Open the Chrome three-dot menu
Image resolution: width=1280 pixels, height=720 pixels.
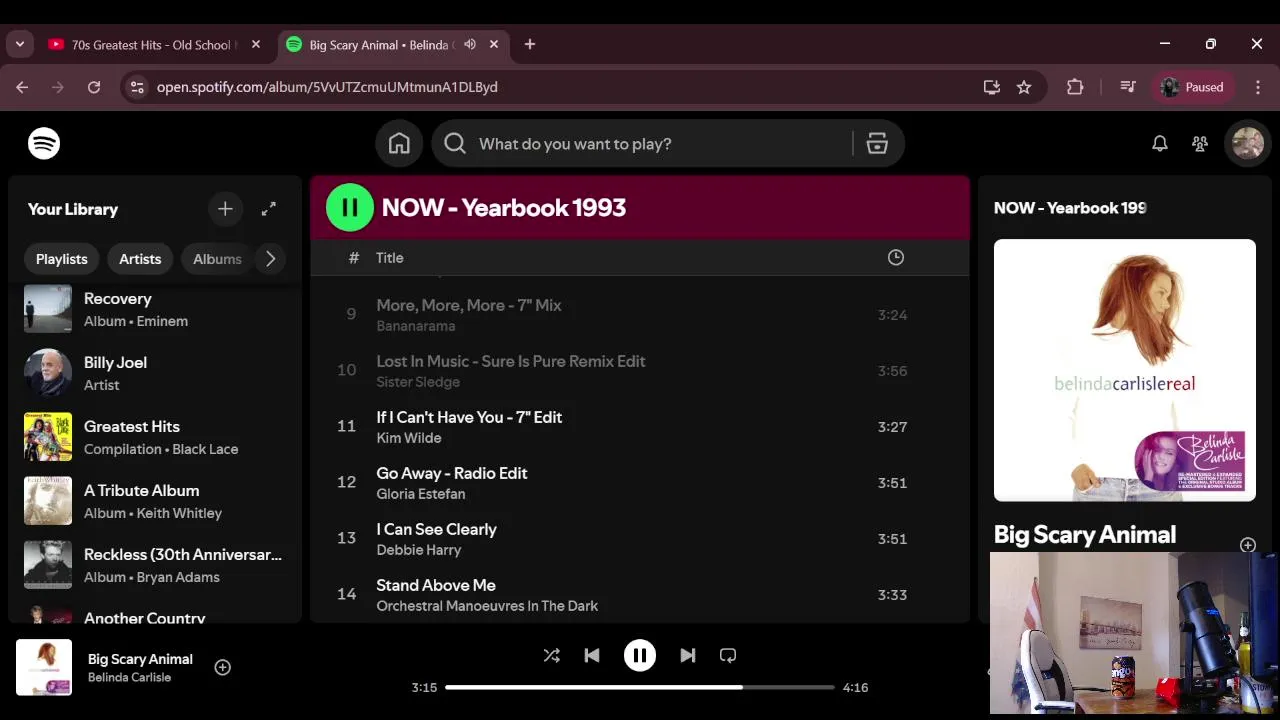1258,87
